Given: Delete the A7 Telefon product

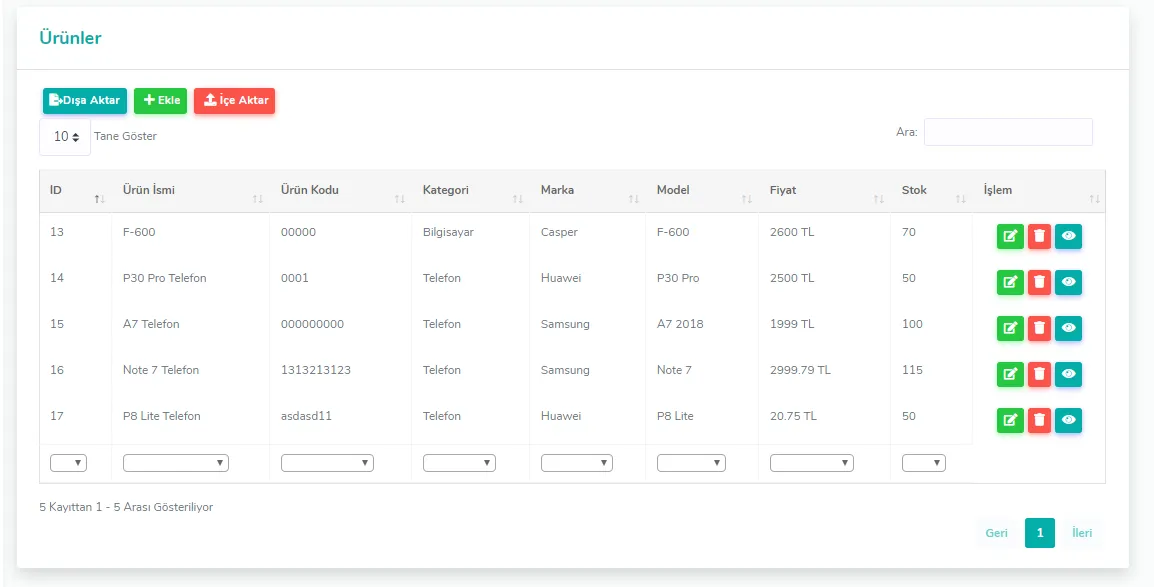Looking at the screenshot, I should [1039, 328].
